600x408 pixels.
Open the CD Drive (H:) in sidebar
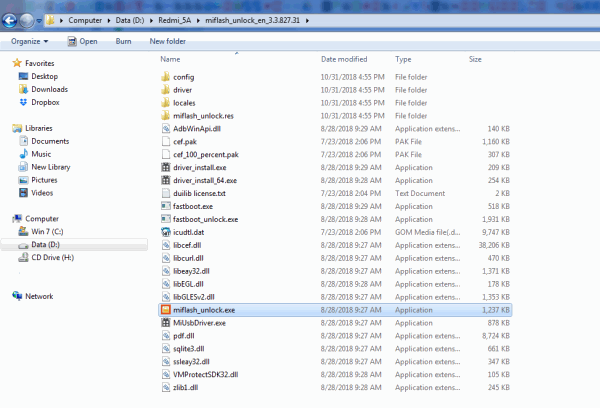point(52,258)
